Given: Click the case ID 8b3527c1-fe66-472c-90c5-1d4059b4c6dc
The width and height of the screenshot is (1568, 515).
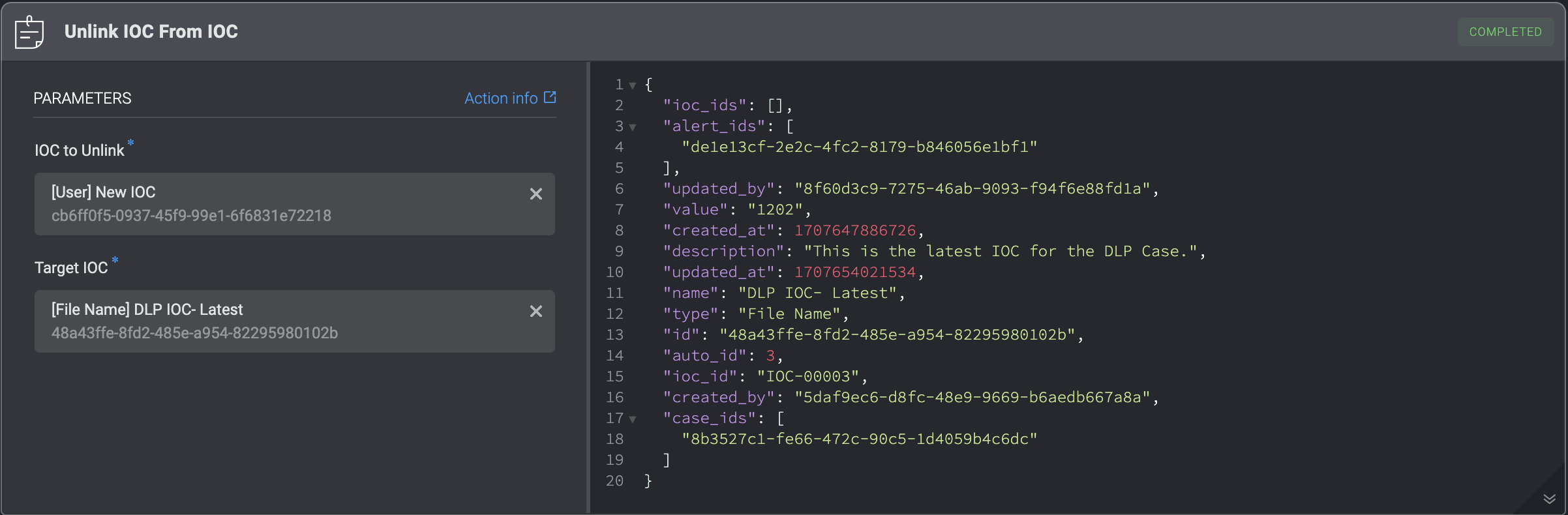Looking at the screenshot, I should 859,439.
